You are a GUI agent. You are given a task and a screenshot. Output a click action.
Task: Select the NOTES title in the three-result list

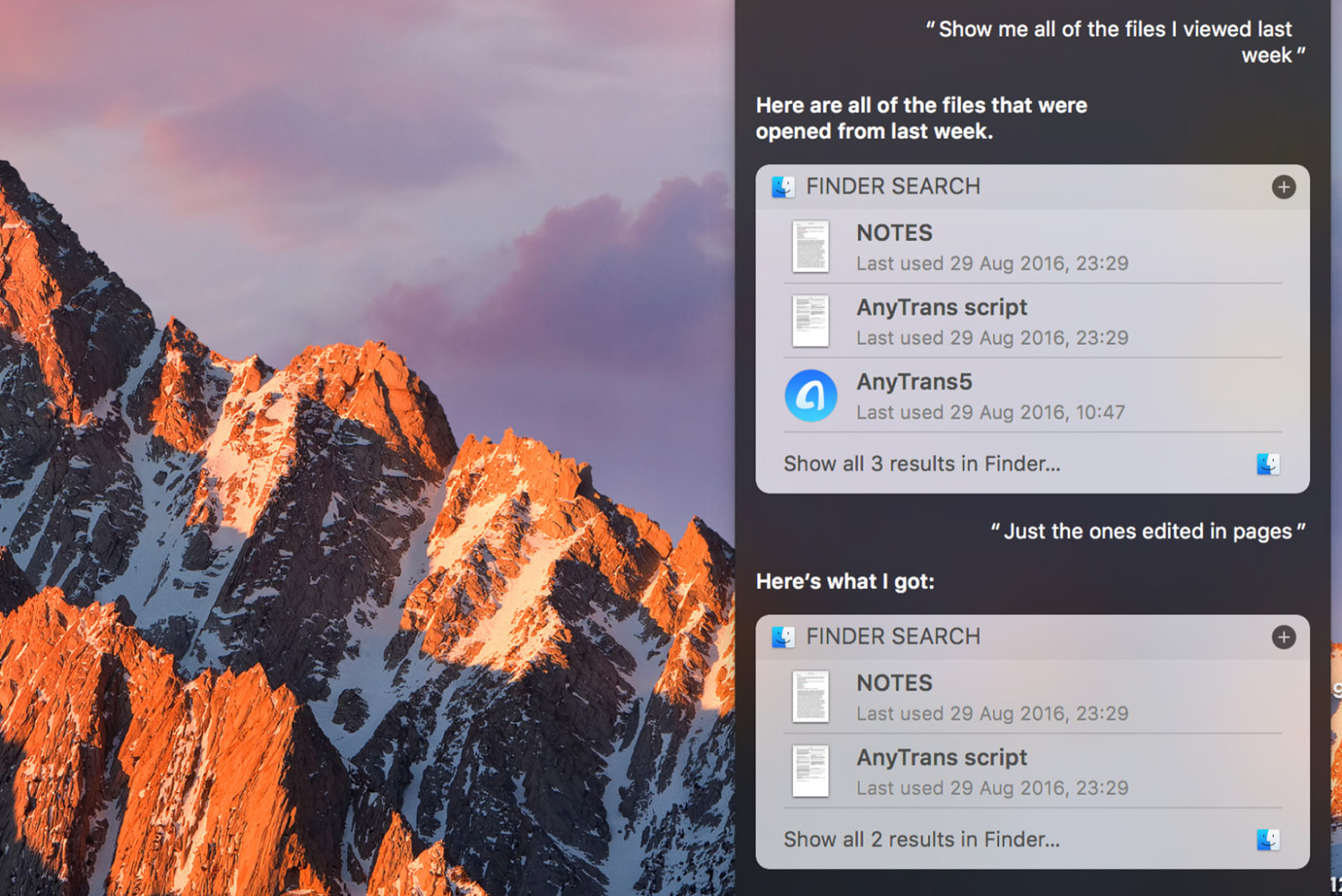pyautogui.click(x=894, y=233)
